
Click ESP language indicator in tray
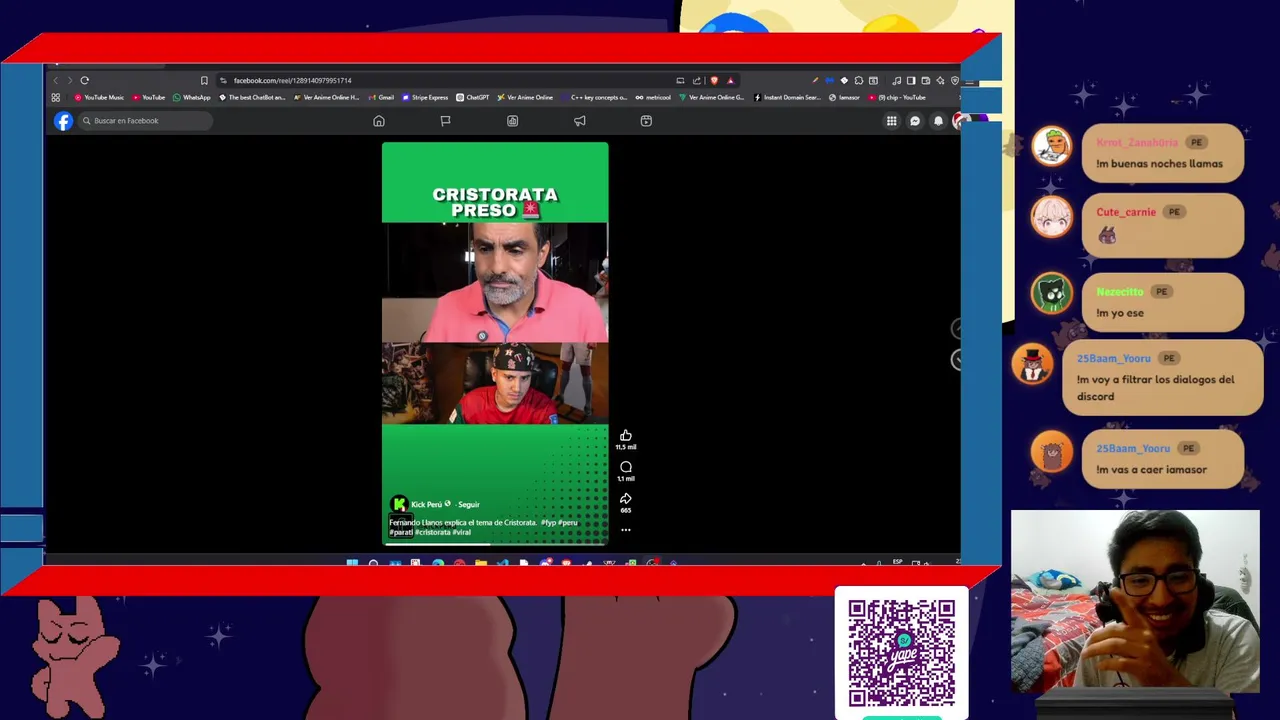(x=897, y=562)
